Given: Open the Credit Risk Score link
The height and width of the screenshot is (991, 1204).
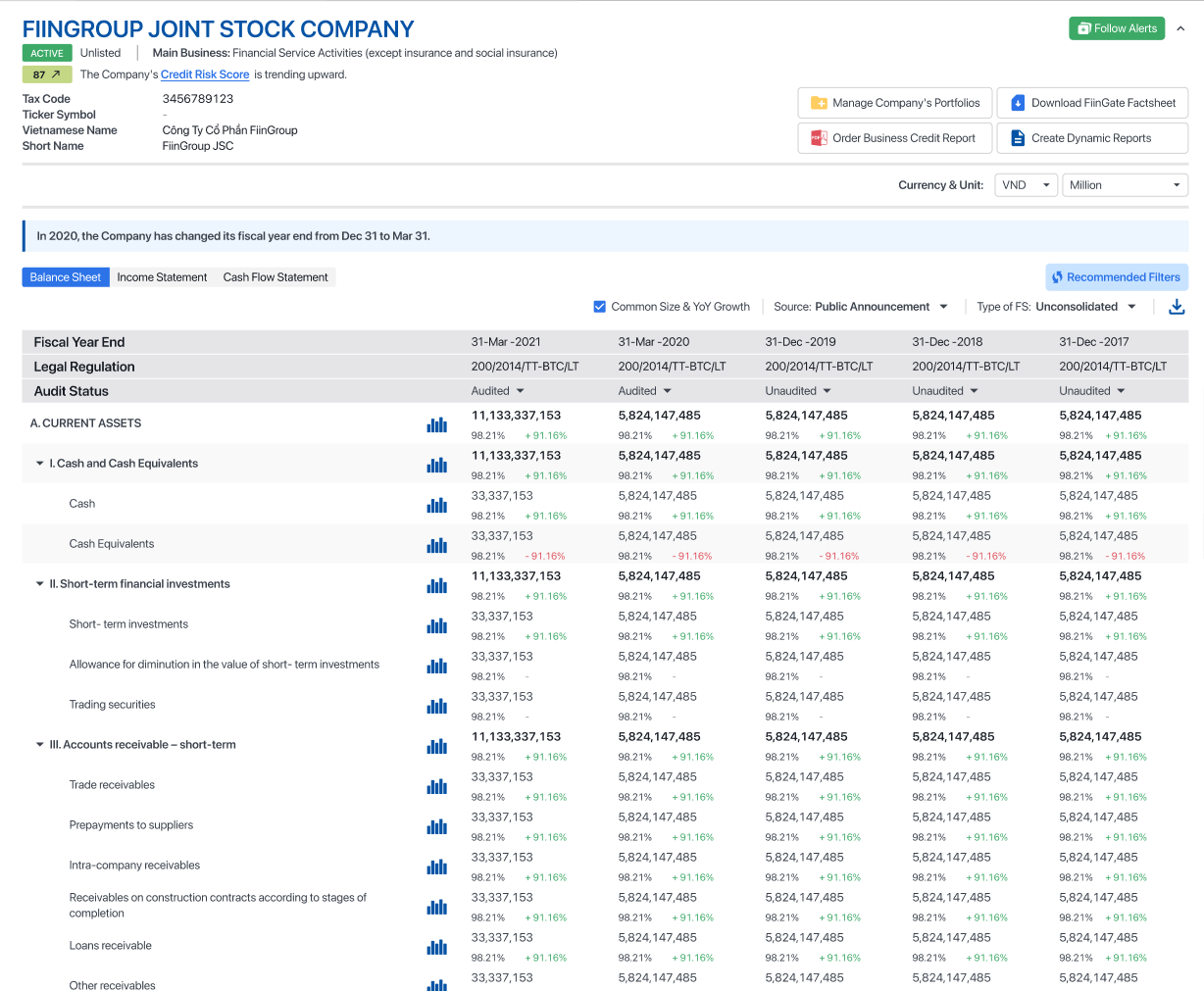Looking at the screenshot, I should [205, 74].
